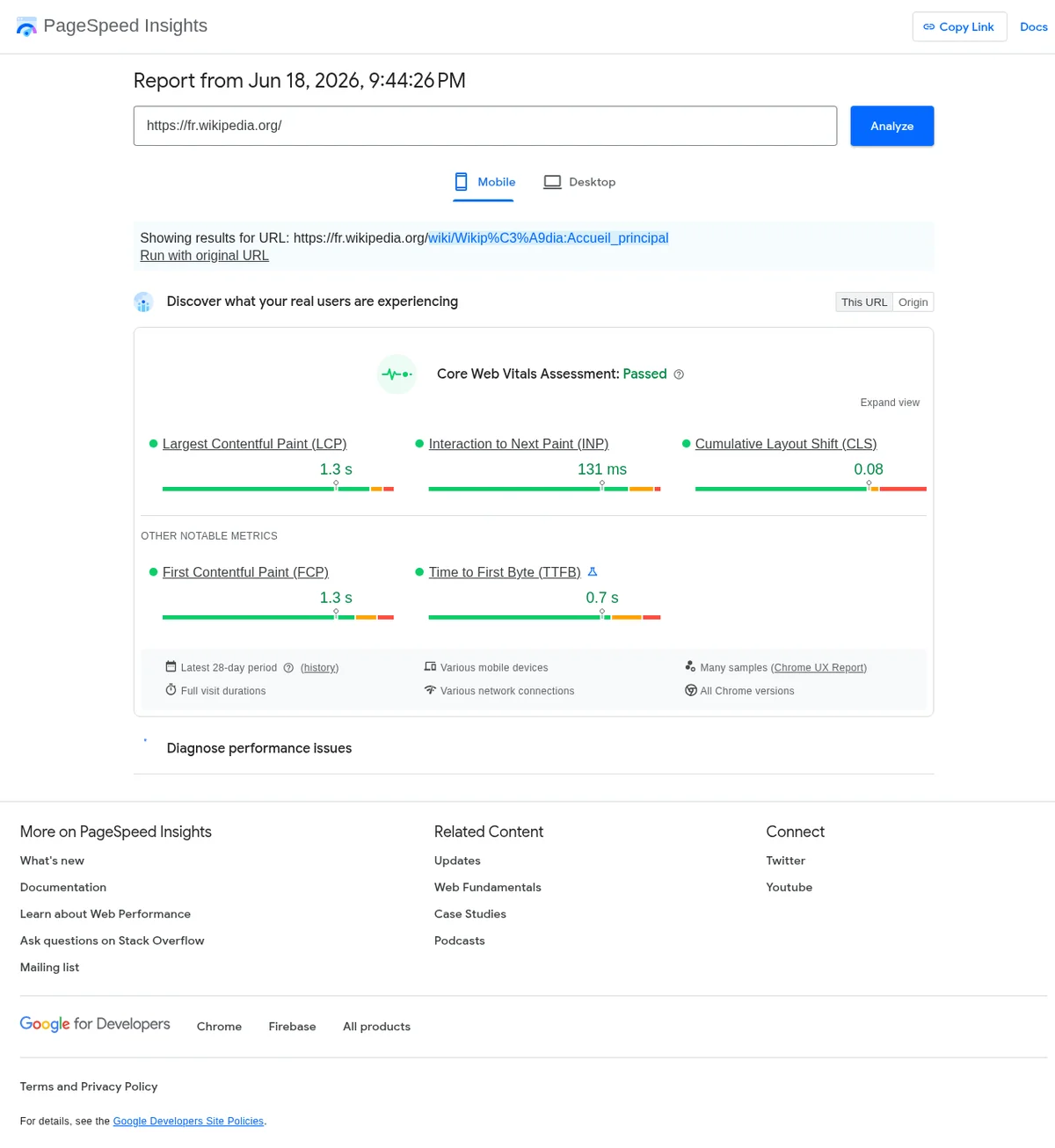Image resolution: width=1055 pixels, height=1148 pixels.
Task: Open the Web Fundamentals link
Action: (x=488, y=887)
